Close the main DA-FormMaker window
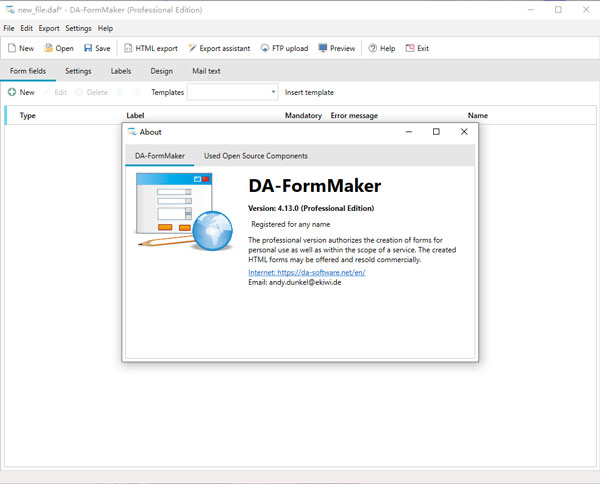600x484 pixels. point(586,10)
